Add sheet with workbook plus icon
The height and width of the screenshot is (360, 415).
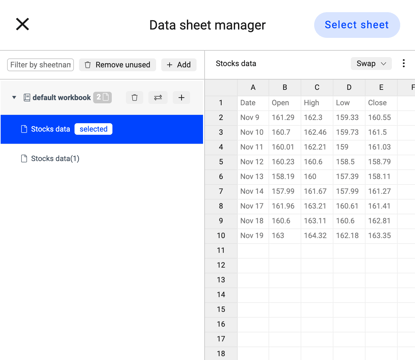(181, 98)
